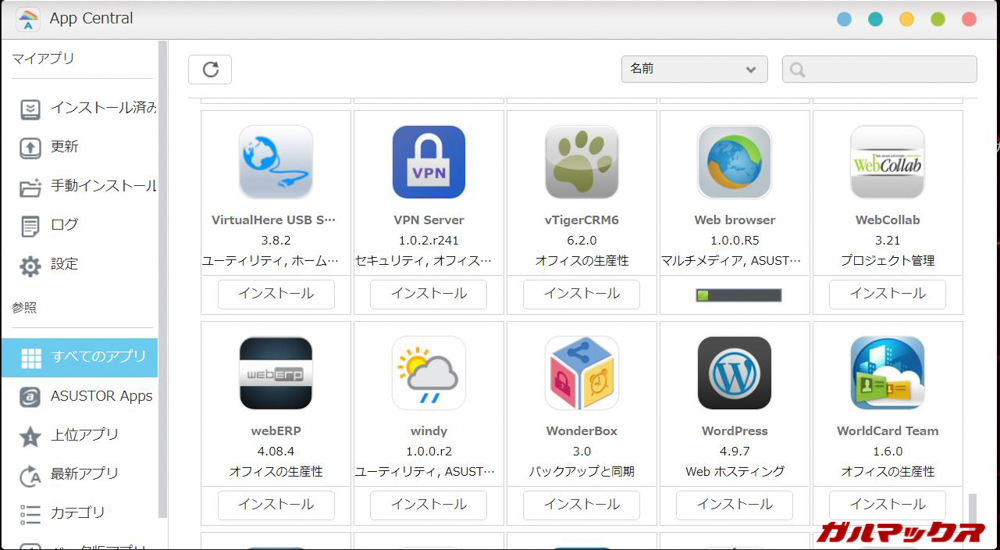The height and width of the screenshot is (550, 1000).
Task: Expand the 名前 sort dropdown
Action: point(693,69)
